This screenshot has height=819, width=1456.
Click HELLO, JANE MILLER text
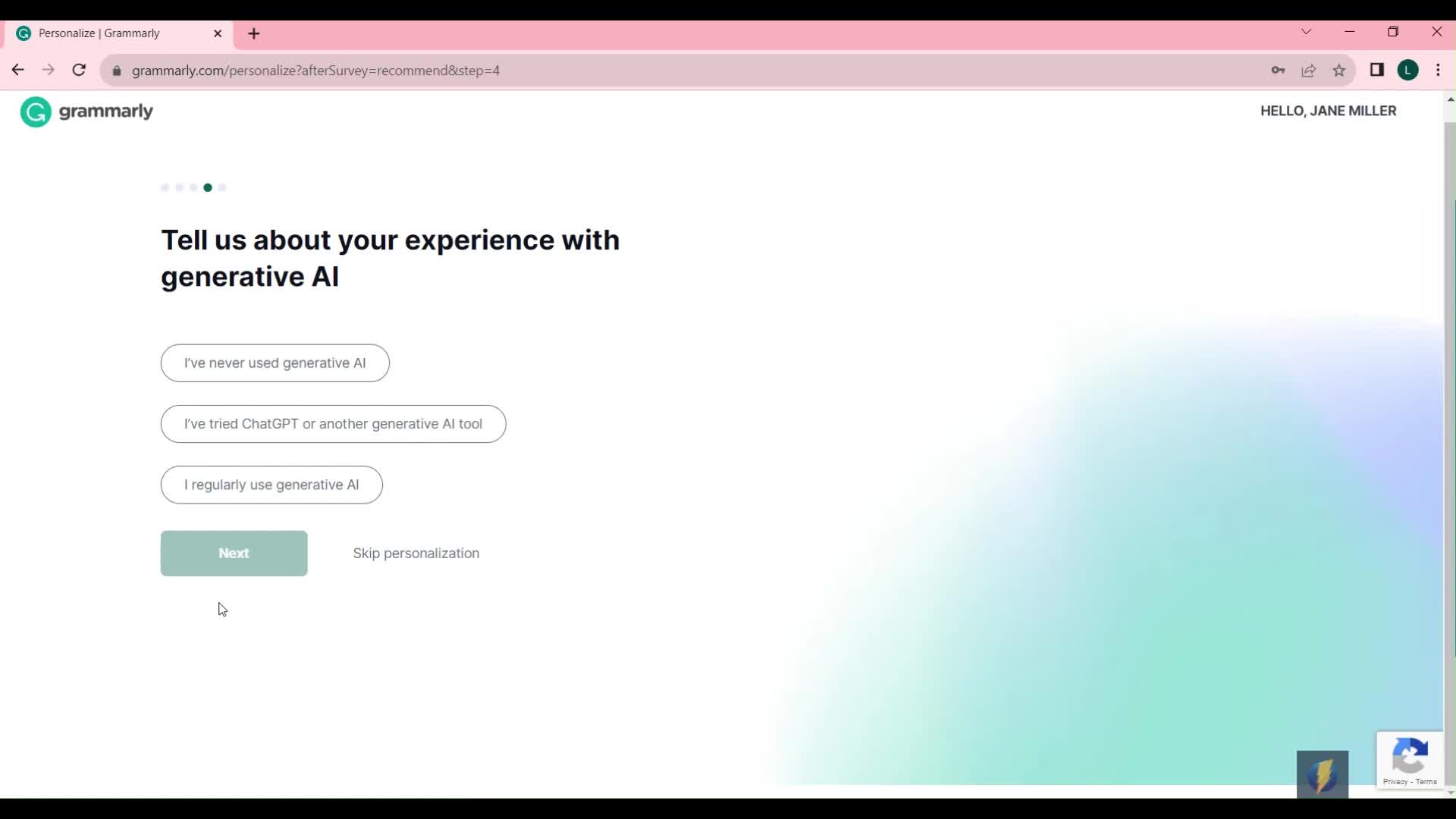(x=1328, y=111)
